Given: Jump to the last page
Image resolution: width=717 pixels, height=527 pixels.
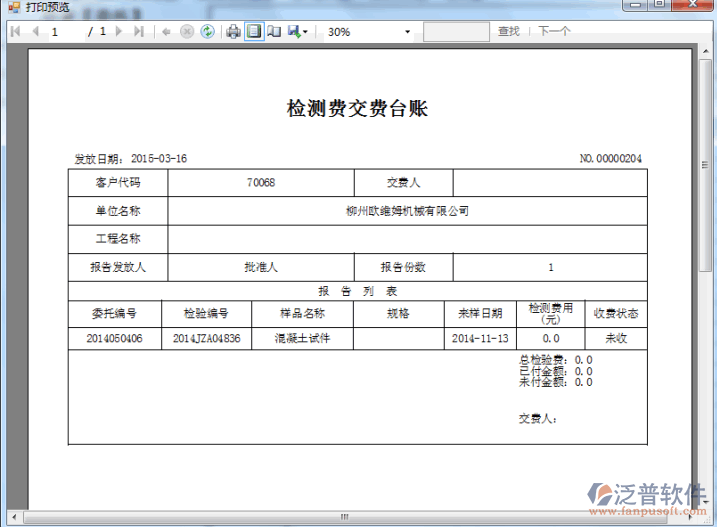Looking at the screenshot, I should point(138,32).
